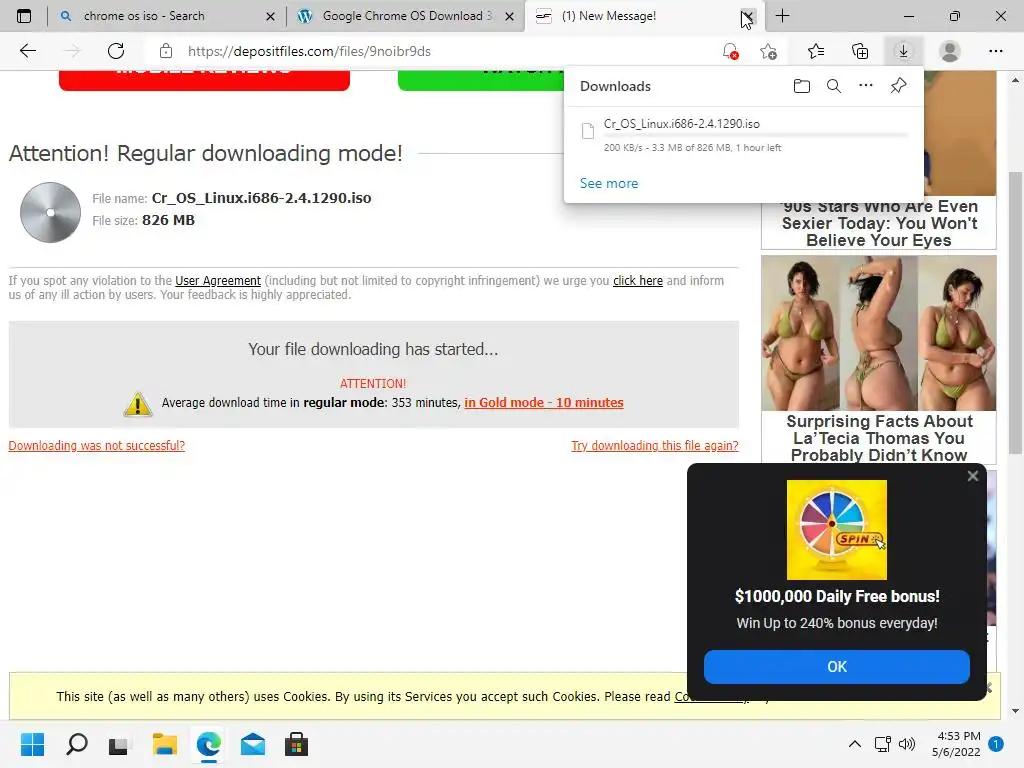This screenshot has height=768, width=1024.
Task: Open network status tray icon
Action: click(882, 744)
